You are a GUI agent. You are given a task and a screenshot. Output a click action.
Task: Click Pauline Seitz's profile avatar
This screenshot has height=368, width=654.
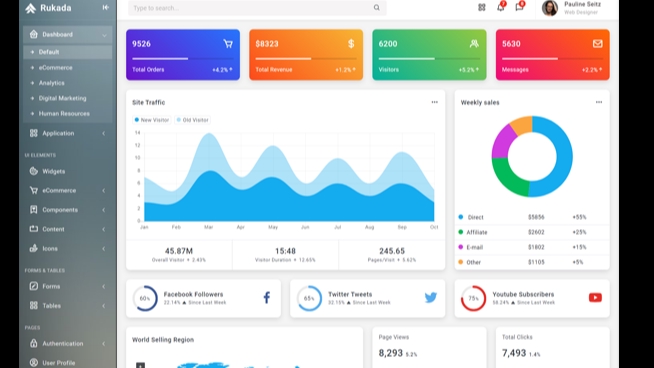[550, 8]
